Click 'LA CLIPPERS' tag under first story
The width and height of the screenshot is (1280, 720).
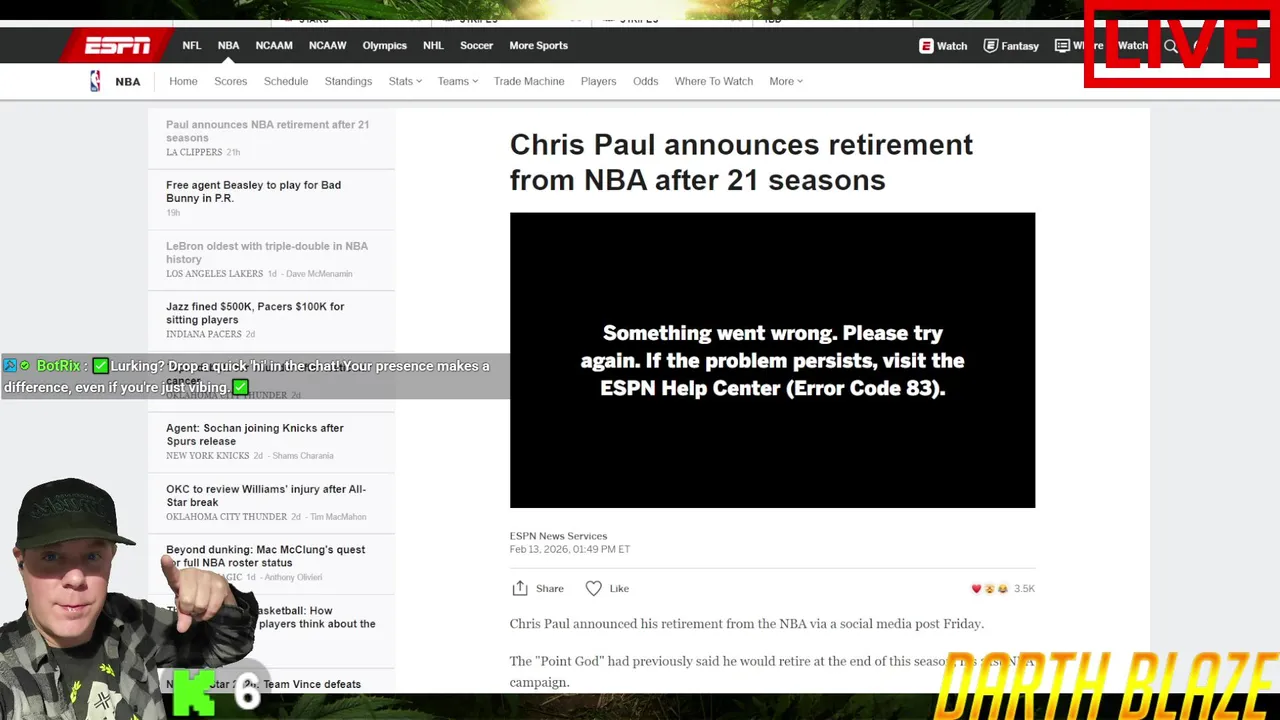[194, 152]
